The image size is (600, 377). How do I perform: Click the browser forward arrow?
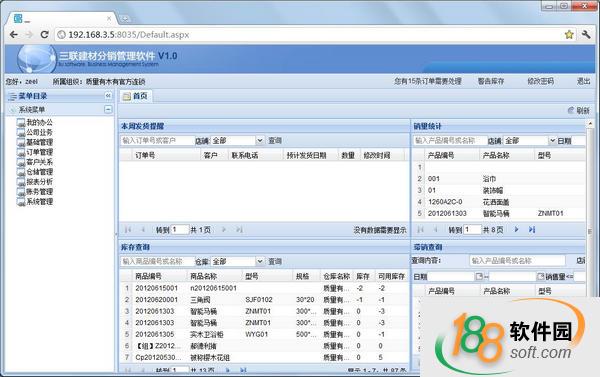point(29,35)
